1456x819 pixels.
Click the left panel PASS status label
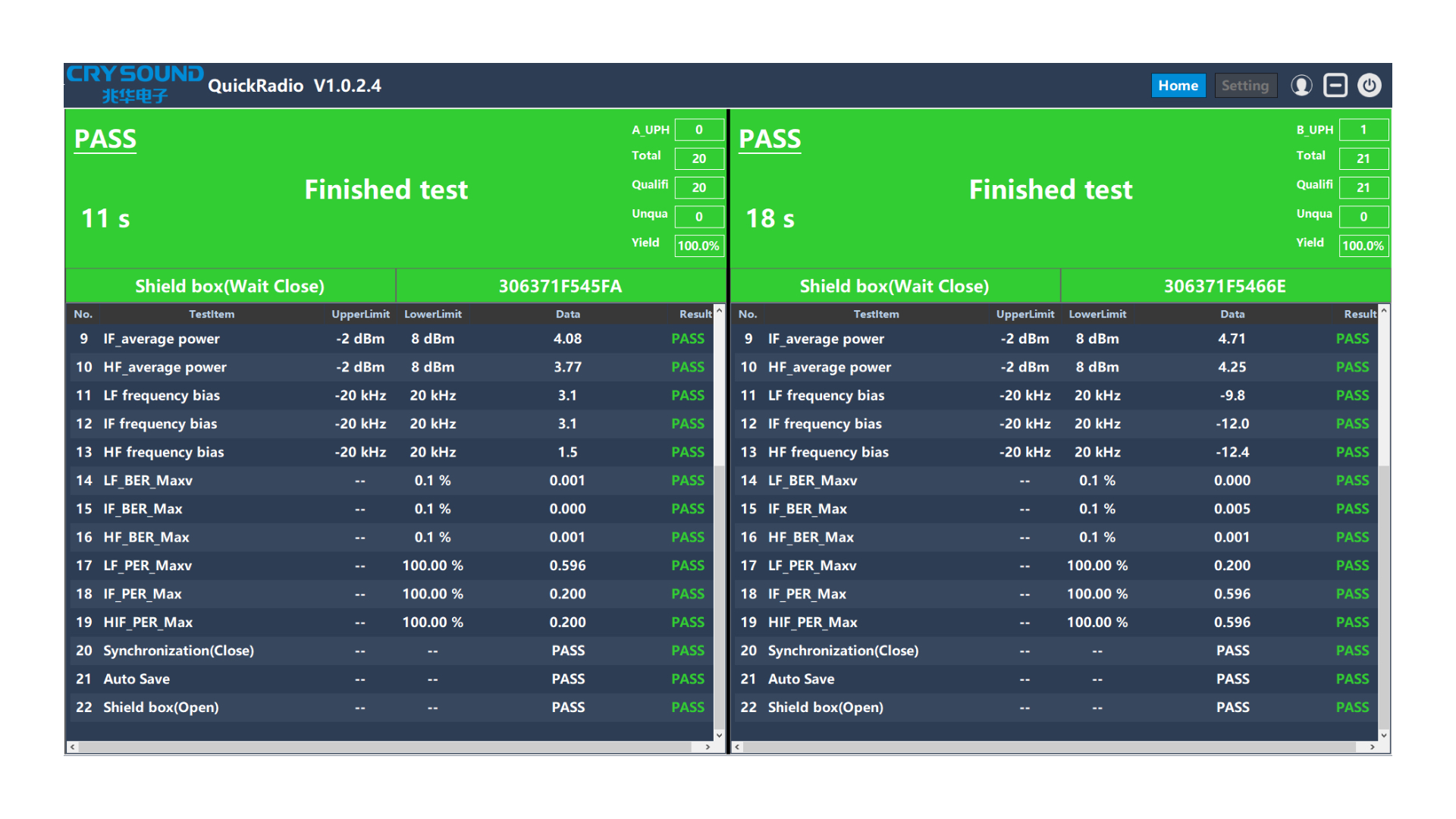point(105,140)
